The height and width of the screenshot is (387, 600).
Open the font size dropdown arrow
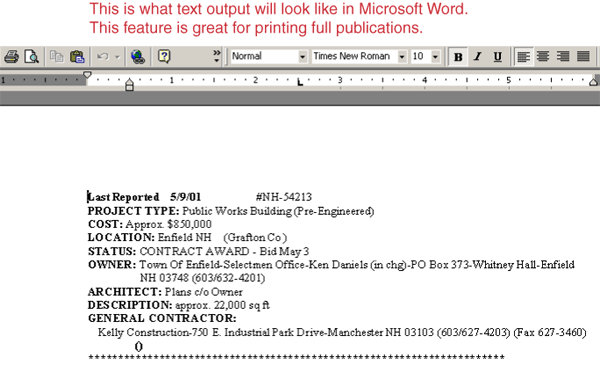click(435, 57)
